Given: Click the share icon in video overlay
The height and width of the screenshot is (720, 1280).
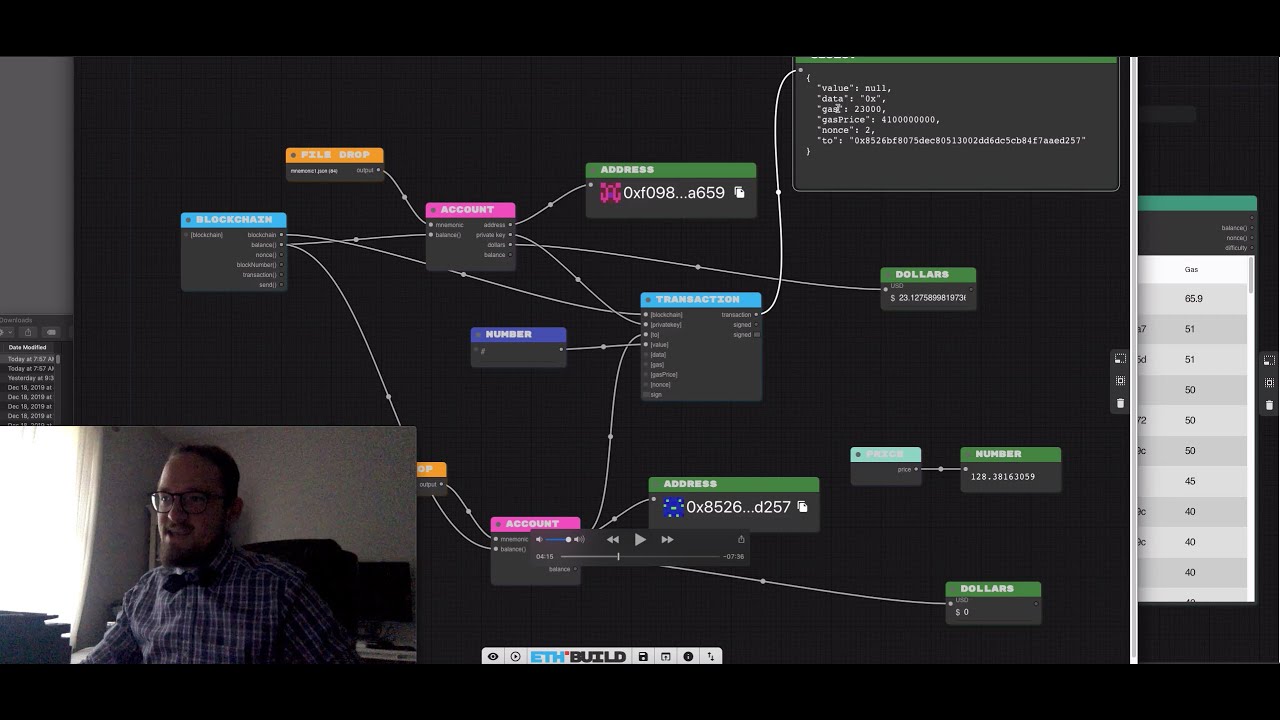Looking at the screenshot, I should coord(741,539).
